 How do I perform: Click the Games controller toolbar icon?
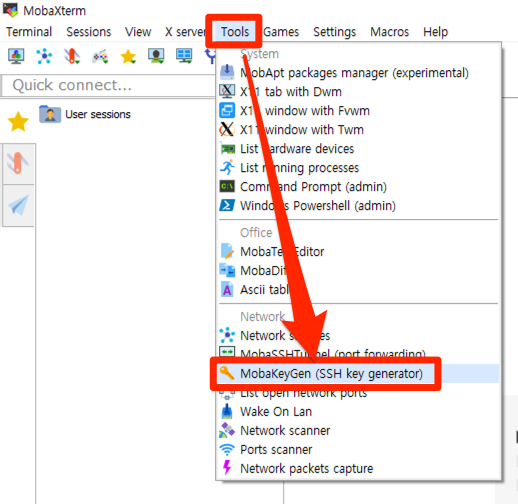click(100, 56)
